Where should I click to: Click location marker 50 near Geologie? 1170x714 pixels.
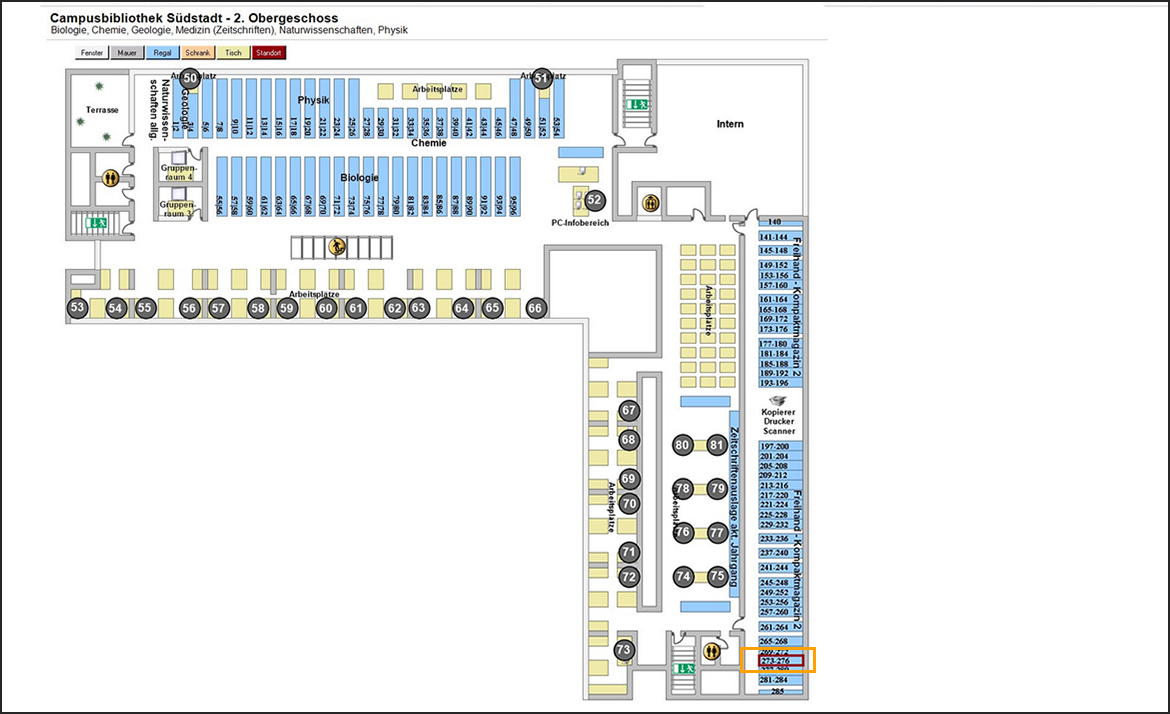pos(190,78)
